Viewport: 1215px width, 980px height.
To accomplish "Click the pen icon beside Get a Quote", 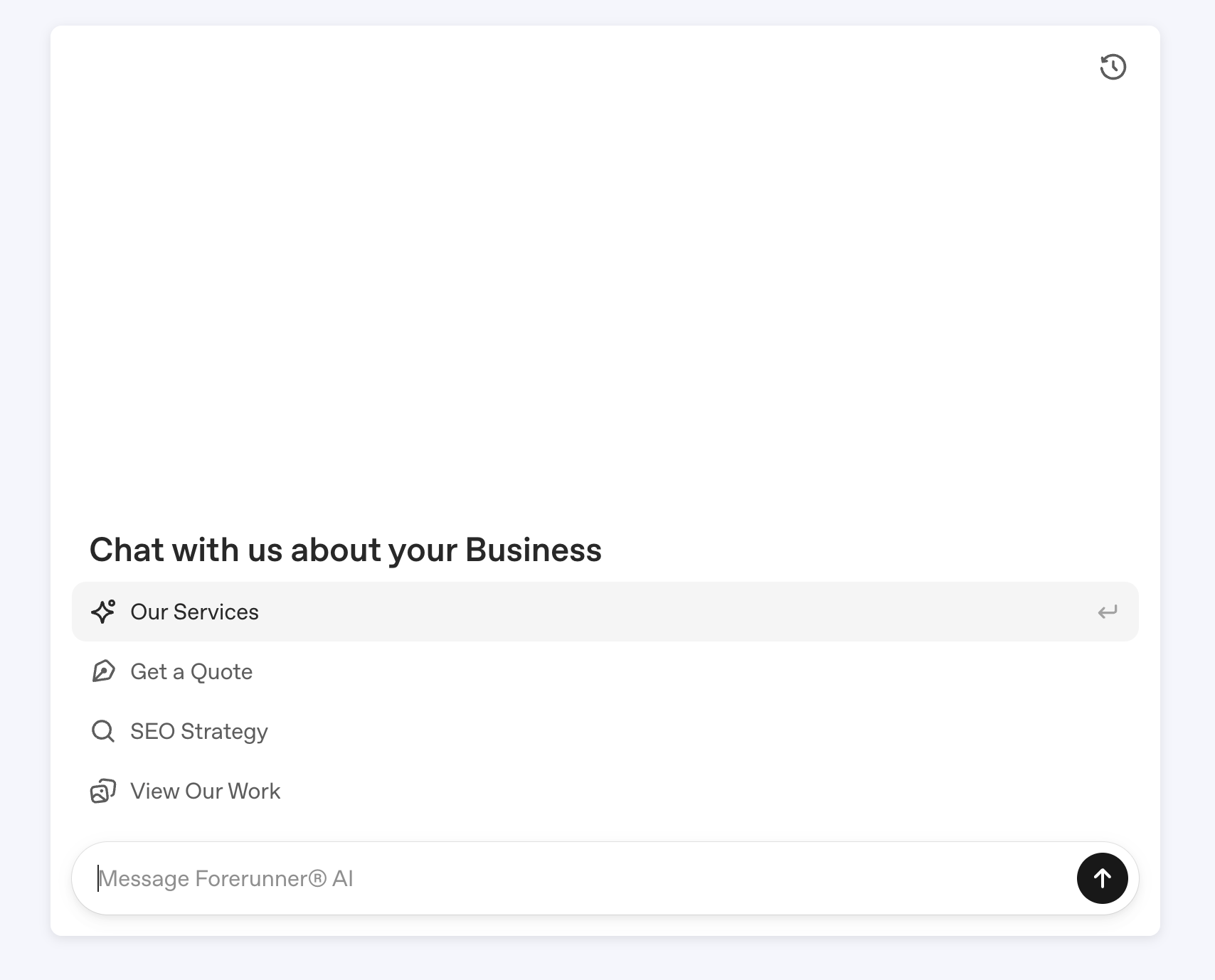I will click(103, 671).
